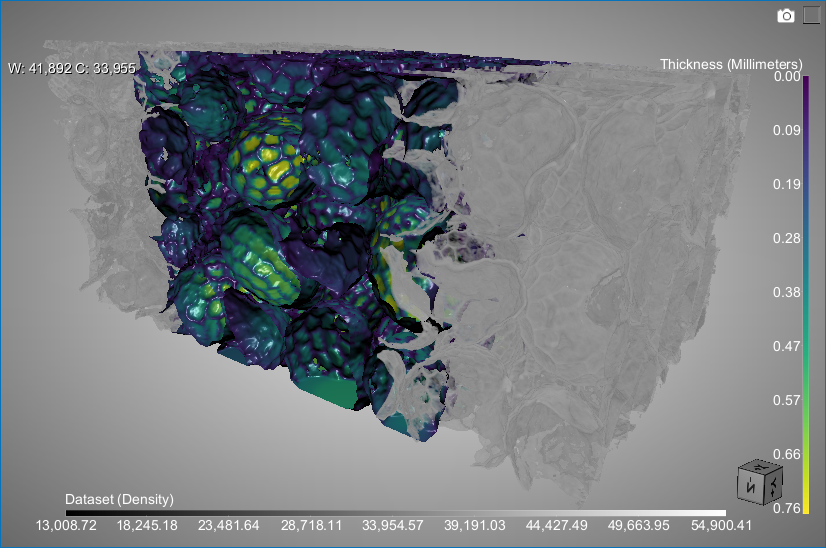Click the 0.00 thickness scale label
This screenshot has width=826, height=548.
pos(787,76)
